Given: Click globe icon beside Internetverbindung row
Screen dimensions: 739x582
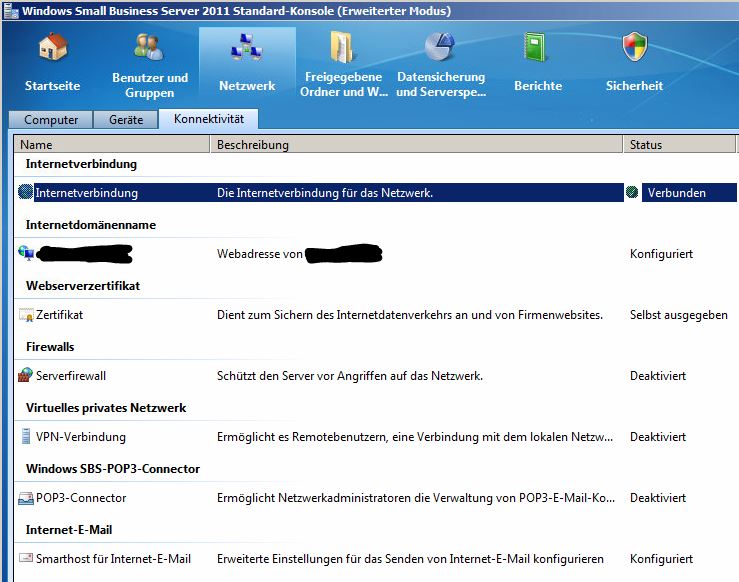Looking at the screenshot, I should [x=25, y=192].
